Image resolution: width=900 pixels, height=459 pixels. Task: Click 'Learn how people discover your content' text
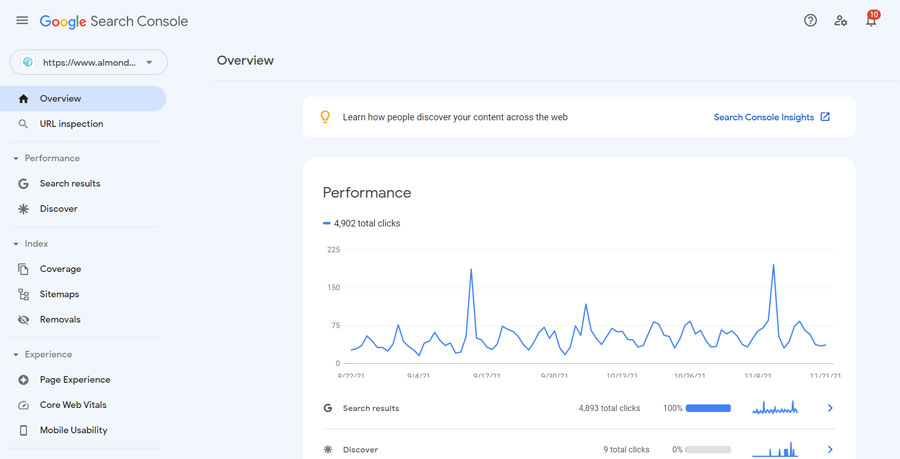[x=455, y=117]
